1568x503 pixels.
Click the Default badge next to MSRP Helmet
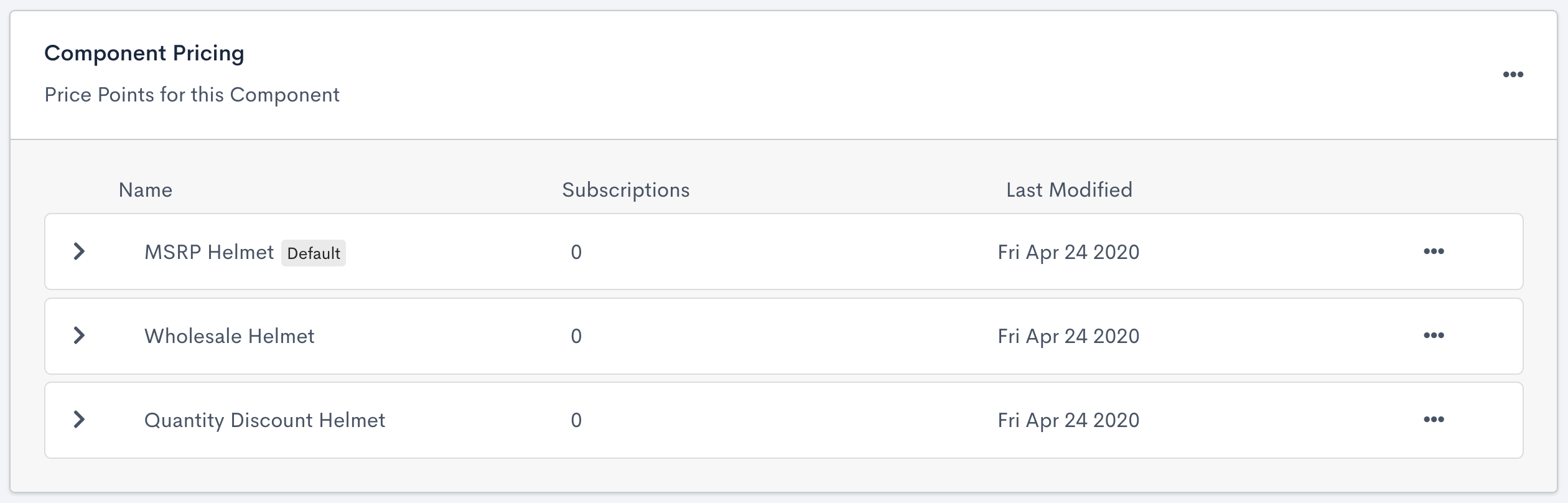click(314, 253)
